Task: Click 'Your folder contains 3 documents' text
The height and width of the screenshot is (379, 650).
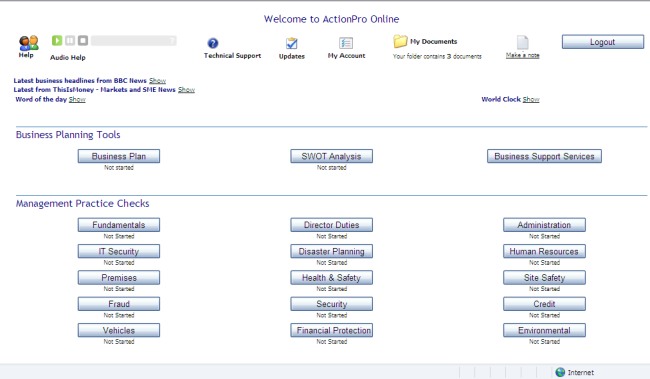Action: tap(437, 56)
